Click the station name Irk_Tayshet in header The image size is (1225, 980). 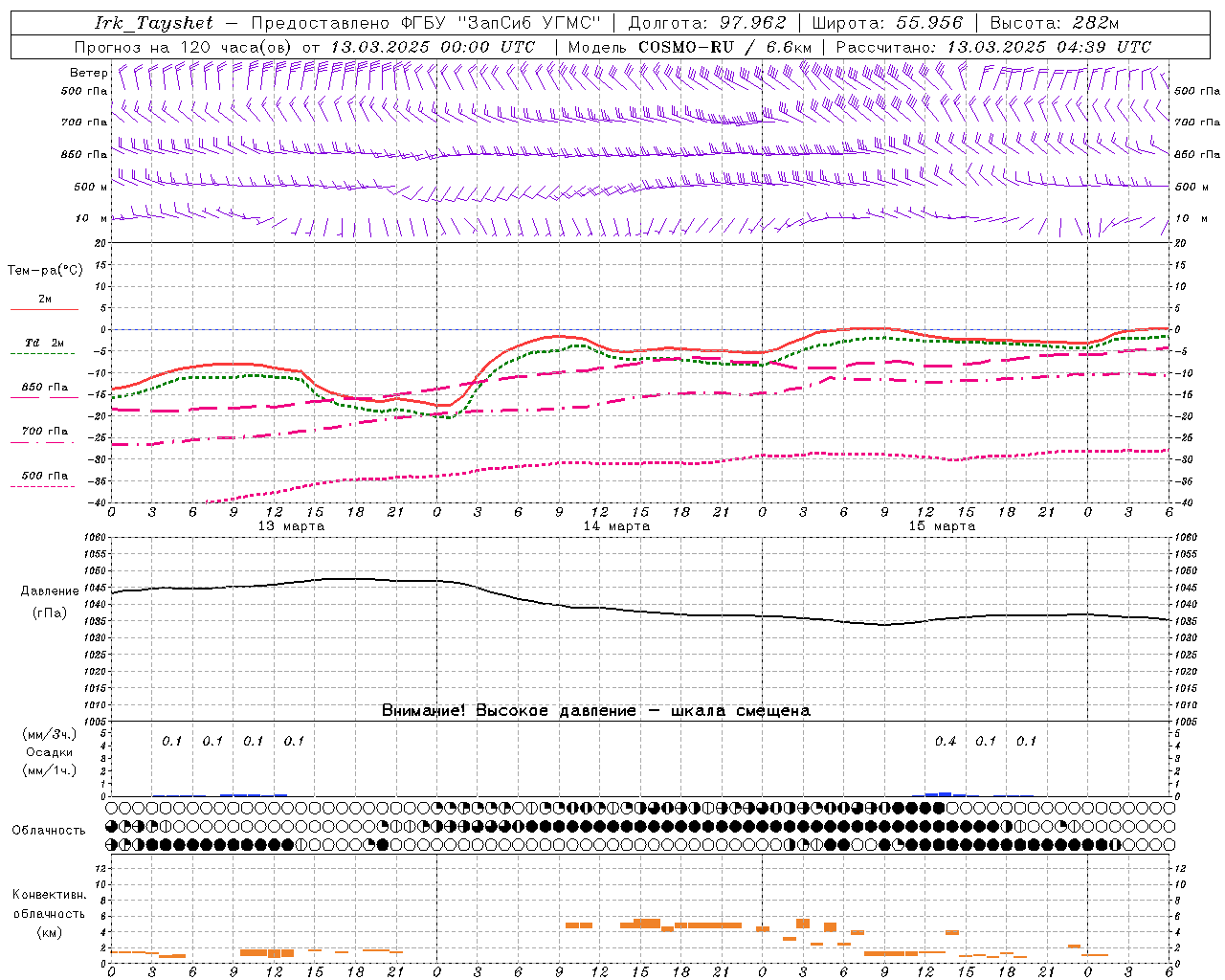click(x=154, y=24)
